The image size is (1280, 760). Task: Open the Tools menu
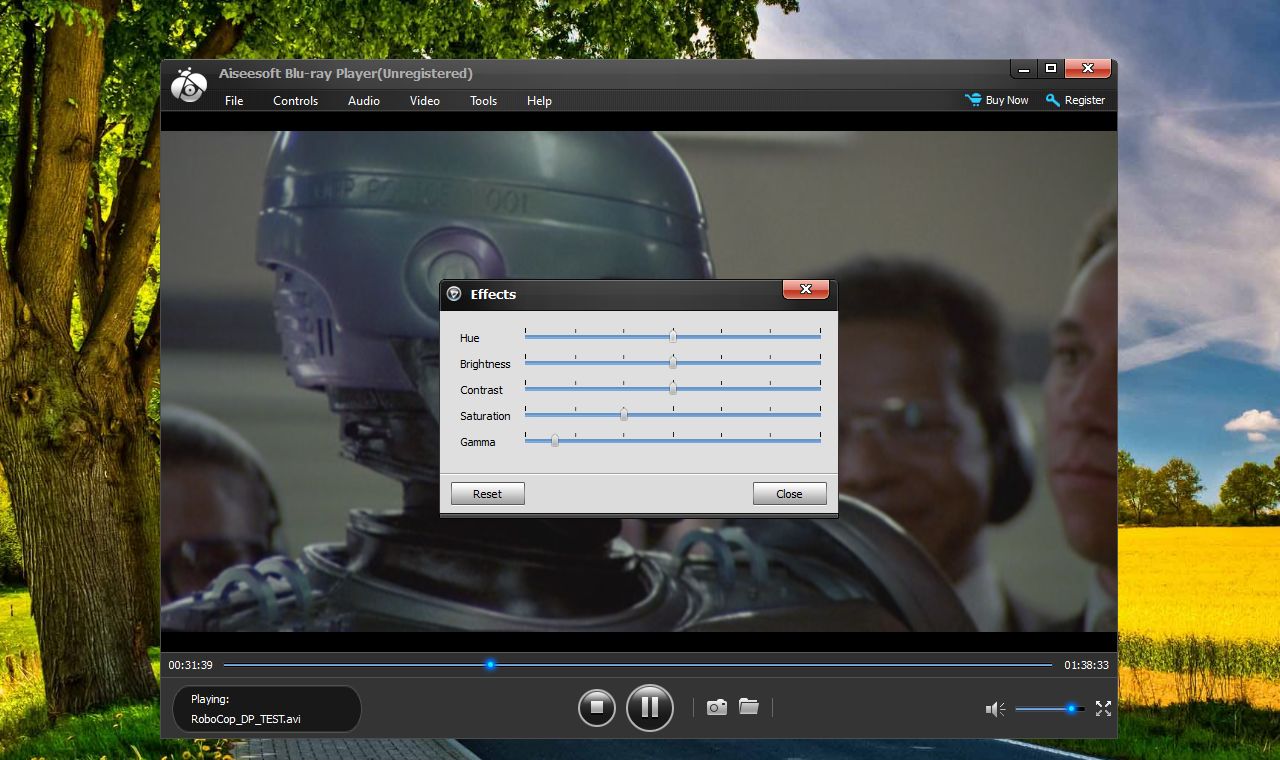(x=483, y=101)
